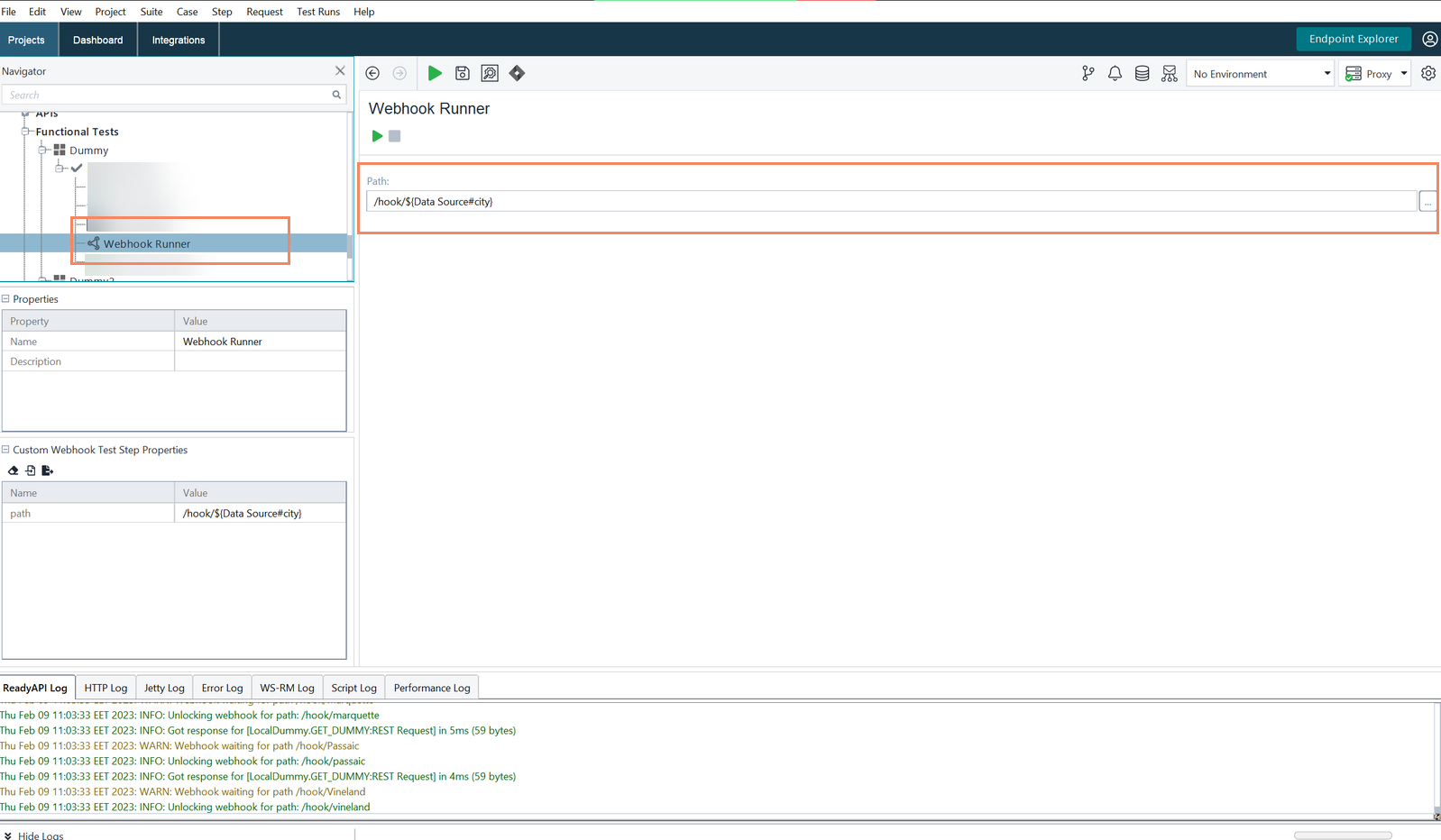The height and width of the screenshot is (840, 1441).
Task: Open notifications bell icon
Action: click(1115, 74)
